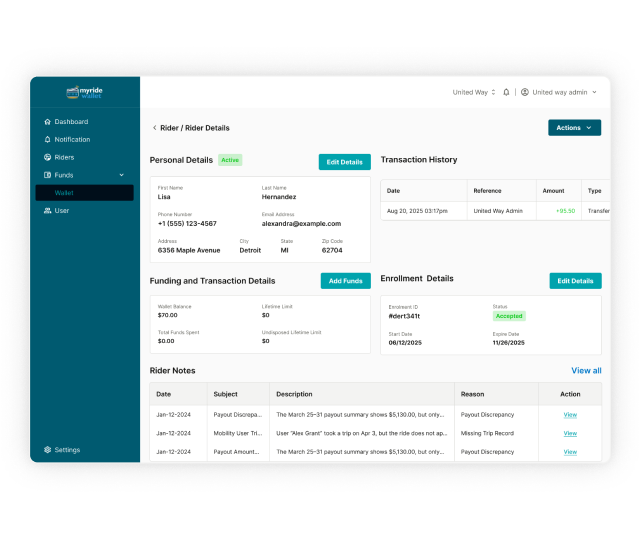Open the Actions dropdown button
This screenshot has height=539, width=640.
pos(574,128)
